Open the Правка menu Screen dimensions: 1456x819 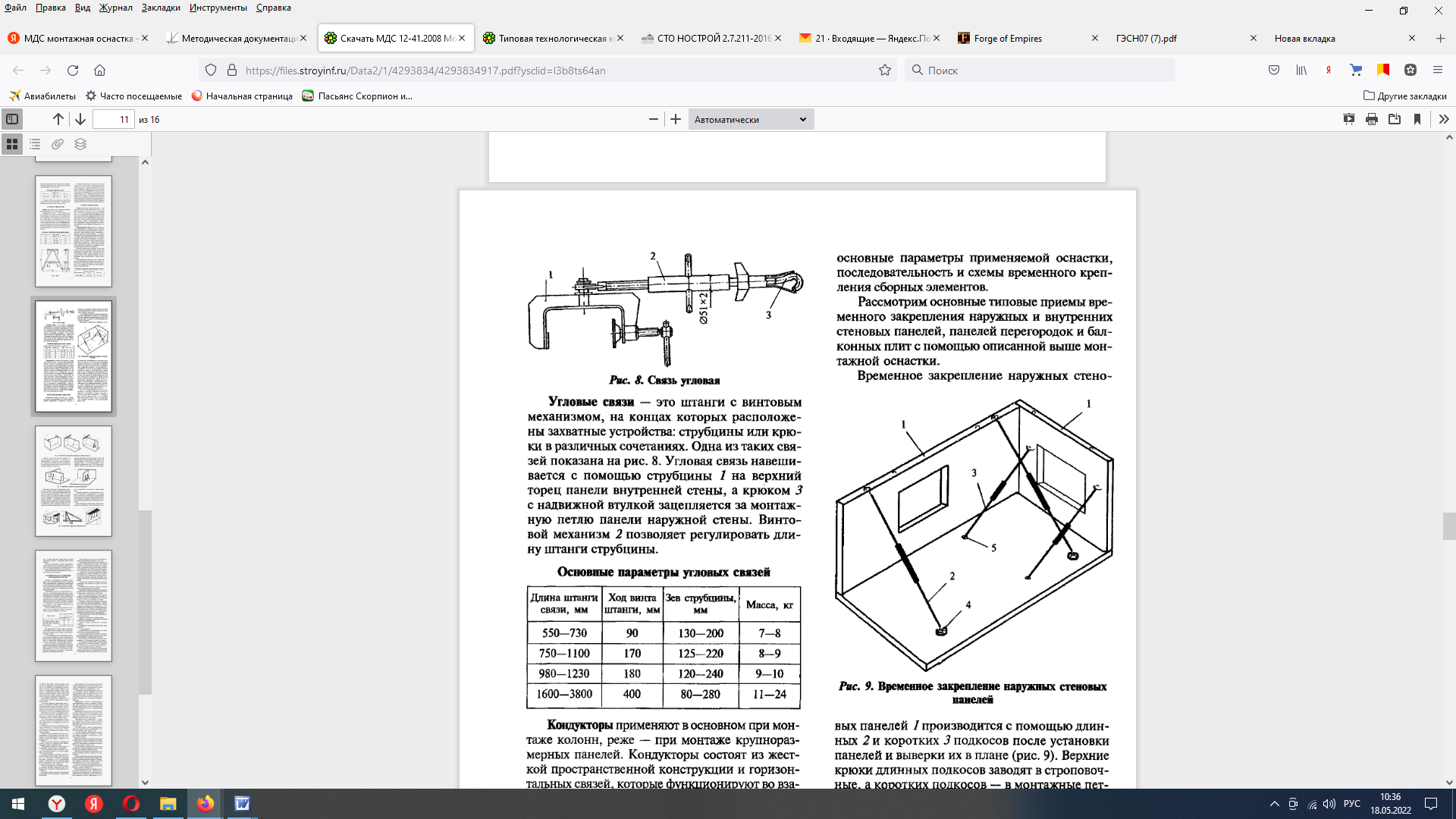(51, 8)
